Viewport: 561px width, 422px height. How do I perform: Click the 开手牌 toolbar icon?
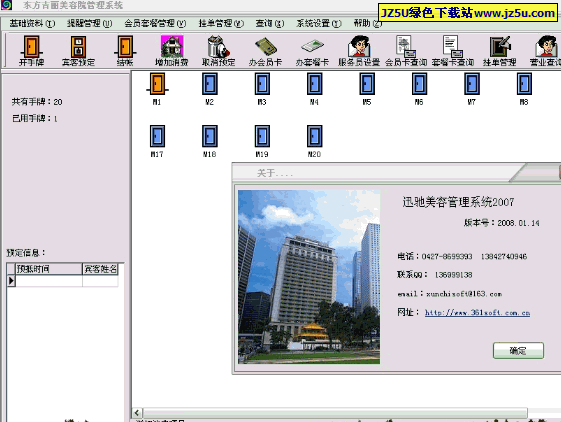pyautogui.click(x=31, y=51)
